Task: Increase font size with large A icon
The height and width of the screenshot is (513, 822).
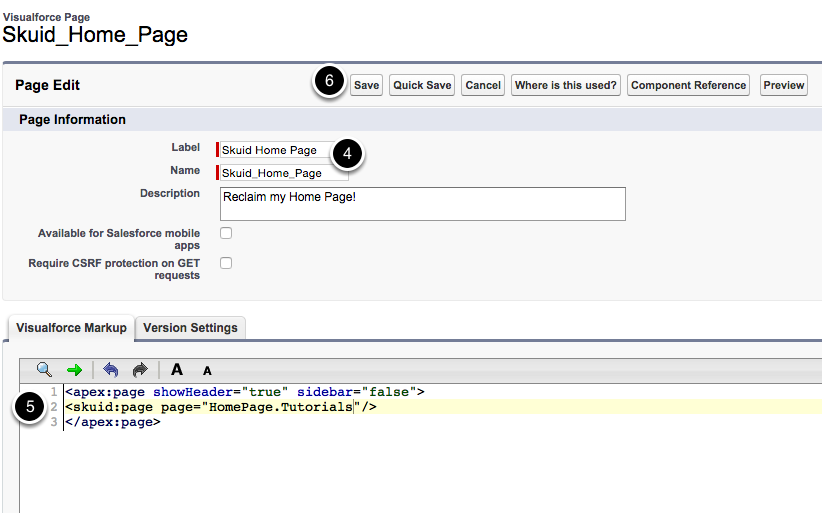Action: point(177,370)
